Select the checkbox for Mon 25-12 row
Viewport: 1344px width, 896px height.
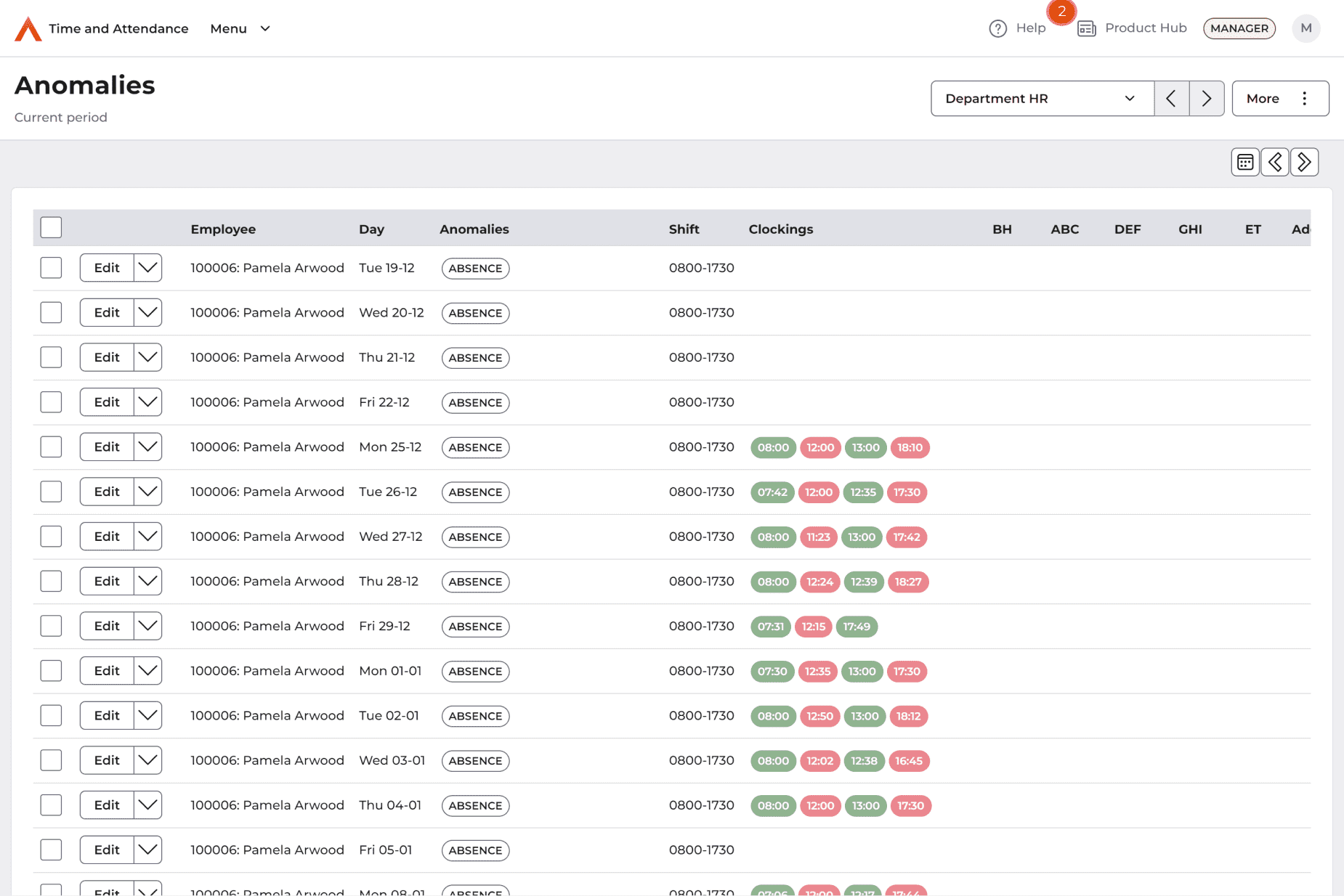51,447
